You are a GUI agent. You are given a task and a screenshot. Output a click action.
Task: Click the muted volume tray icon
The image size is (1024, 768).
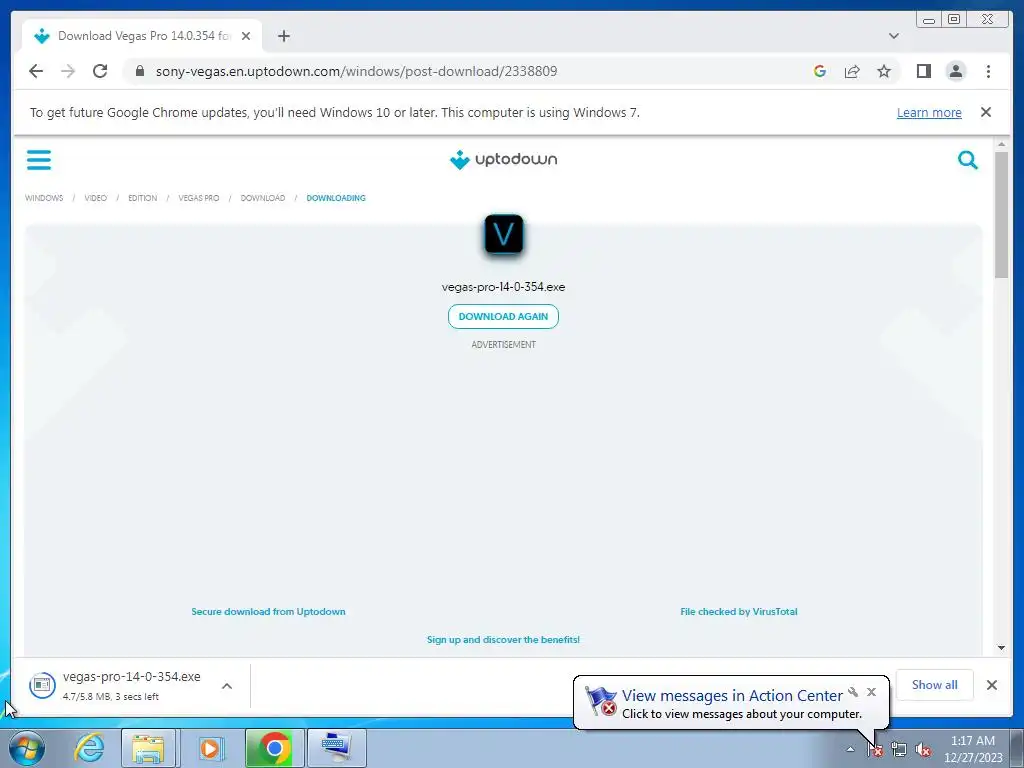click(x=923, y=750)
